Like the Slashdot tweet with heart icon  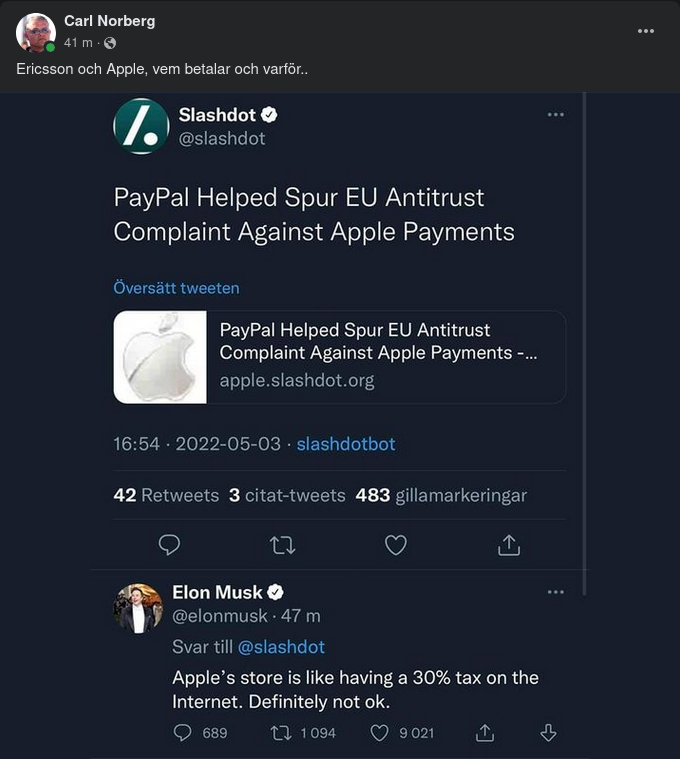[396, 544]
